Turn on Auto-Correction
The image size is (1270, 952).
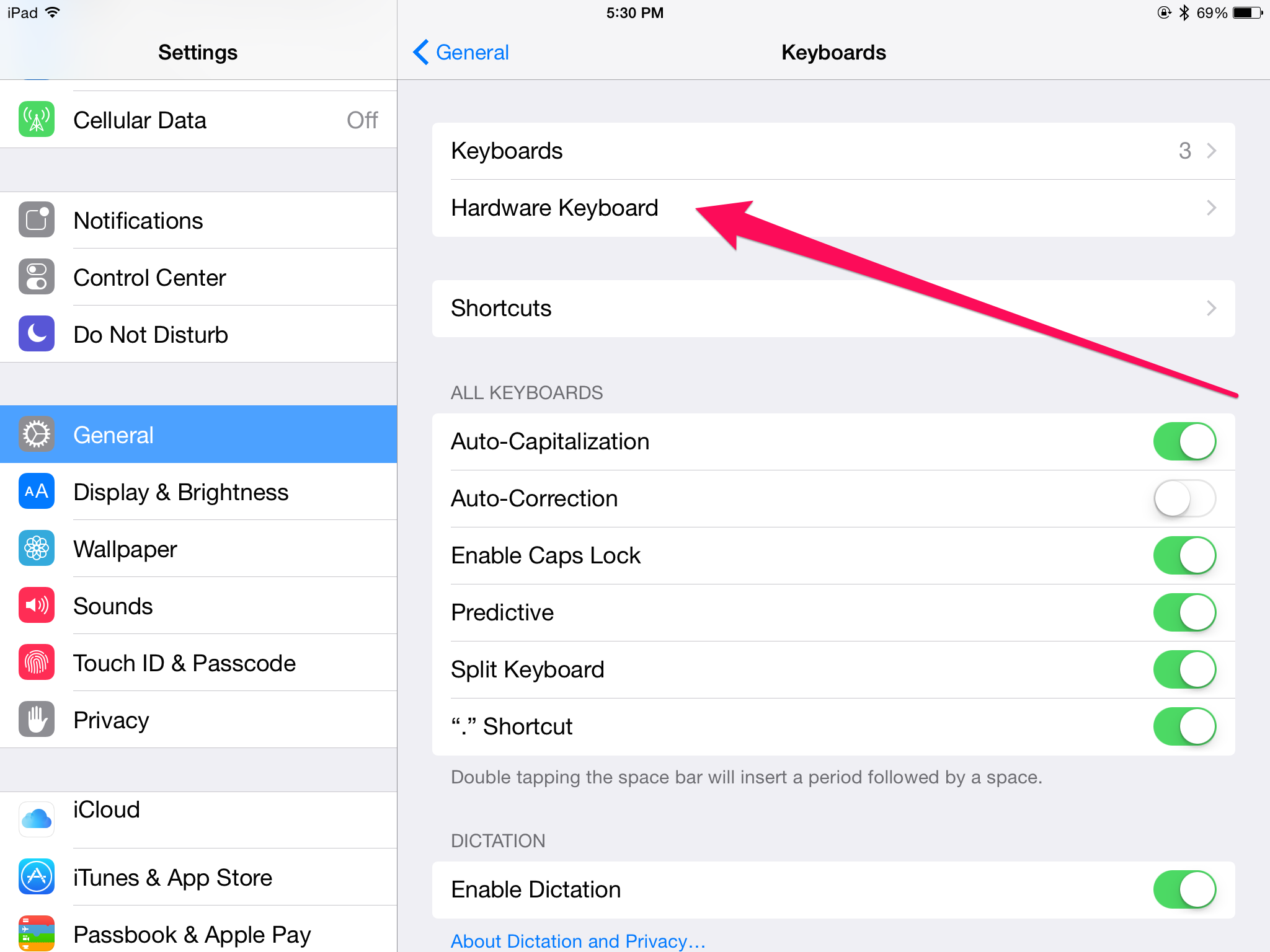pyautogui.click(x=1184, y=498)
